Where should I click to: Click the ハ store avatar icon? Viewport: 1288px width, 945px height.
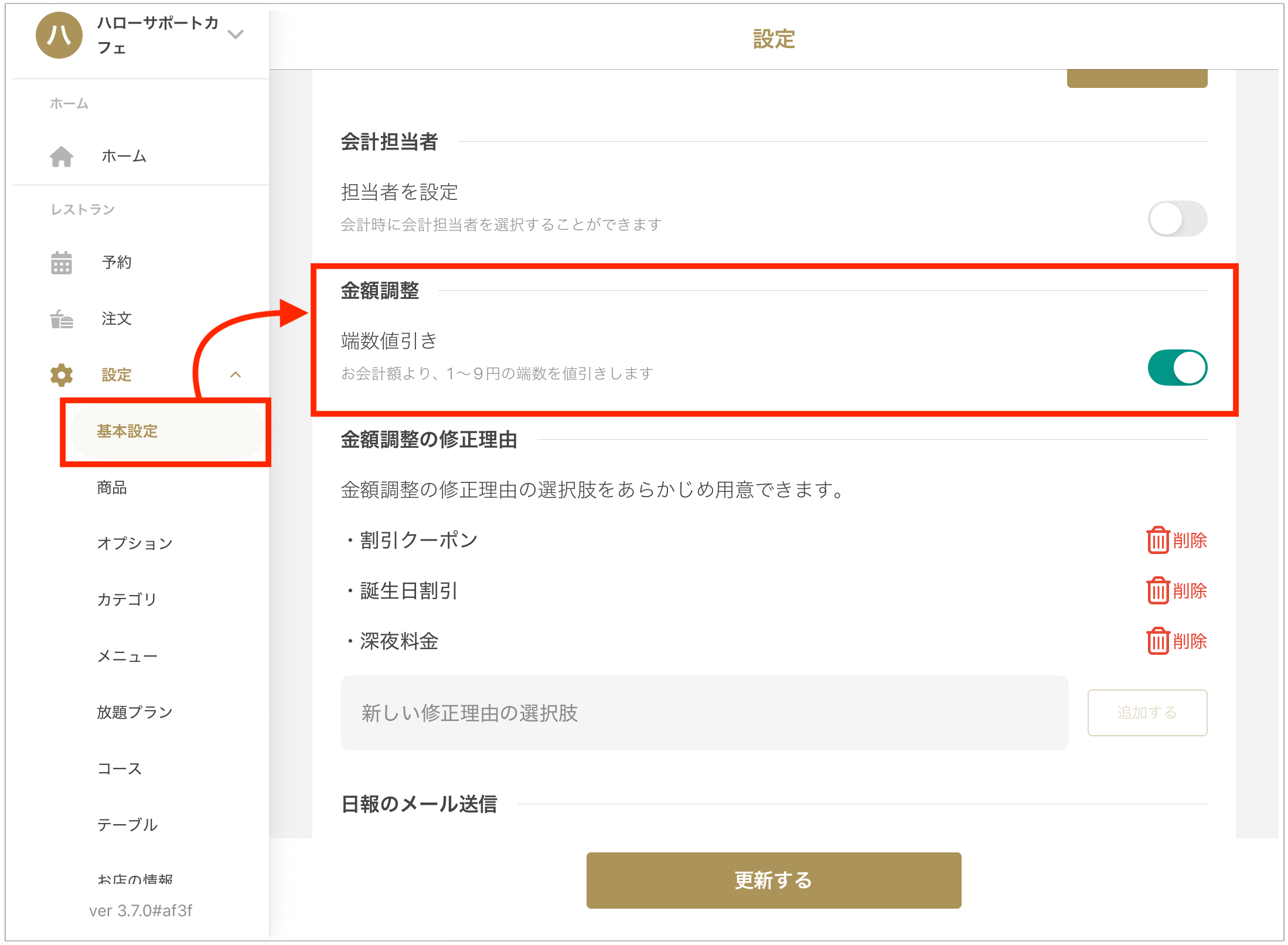tap(59, 35)
